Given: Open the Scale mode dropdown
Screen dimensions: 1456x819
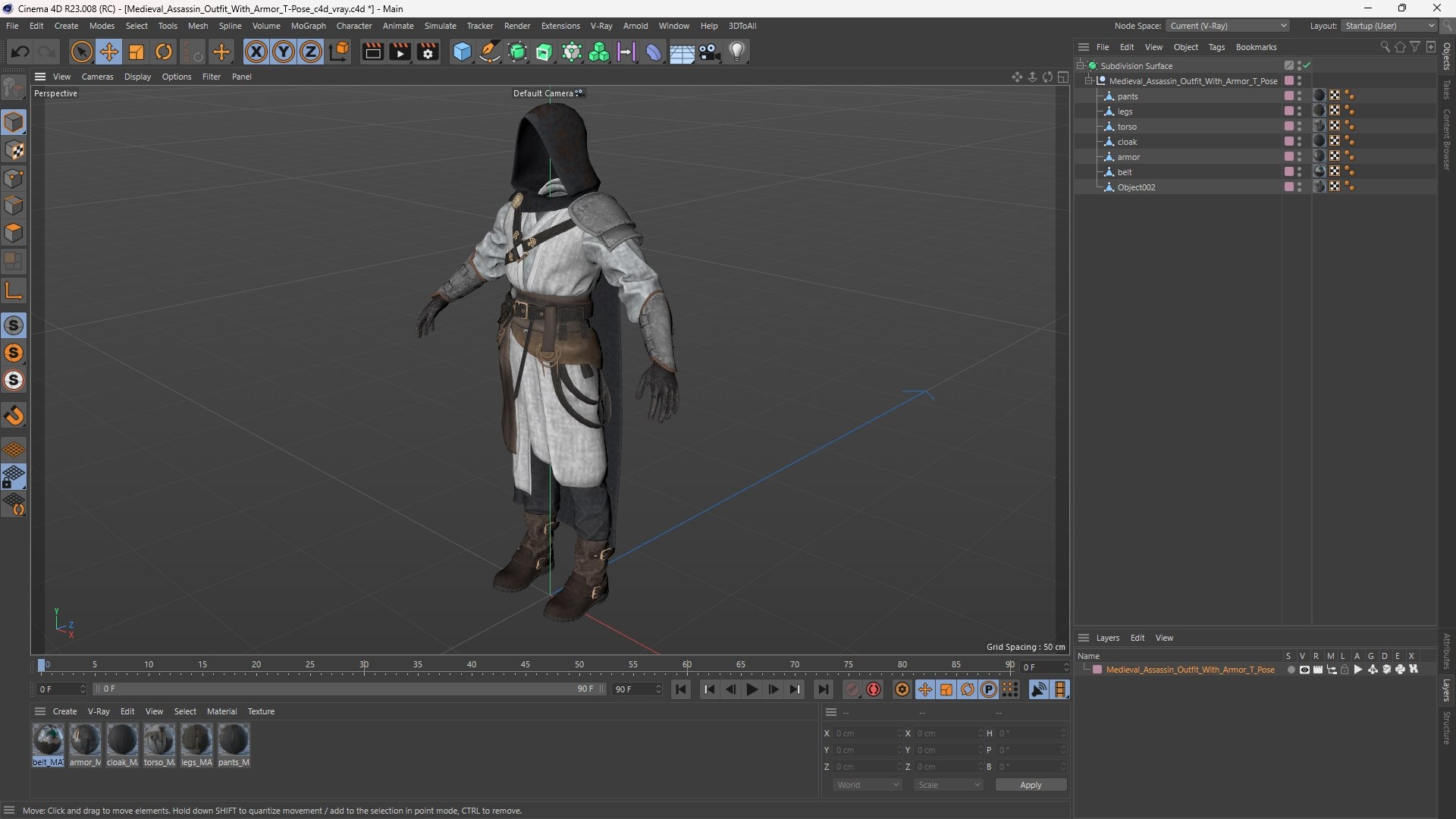Looking at the screenshot, I should (x=949, y=785).
